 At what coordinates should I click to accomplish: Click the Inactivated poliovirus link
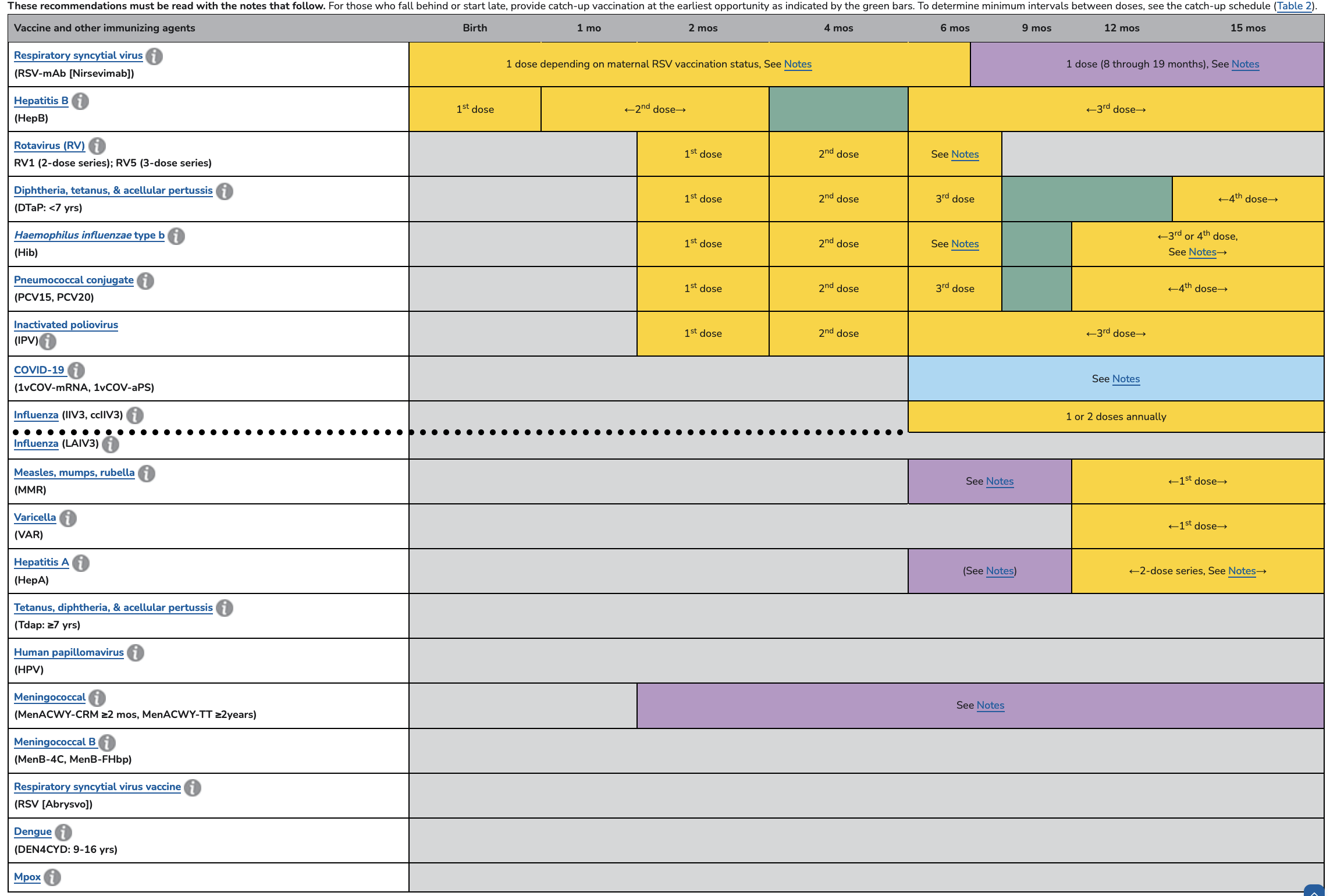[66, 325]
